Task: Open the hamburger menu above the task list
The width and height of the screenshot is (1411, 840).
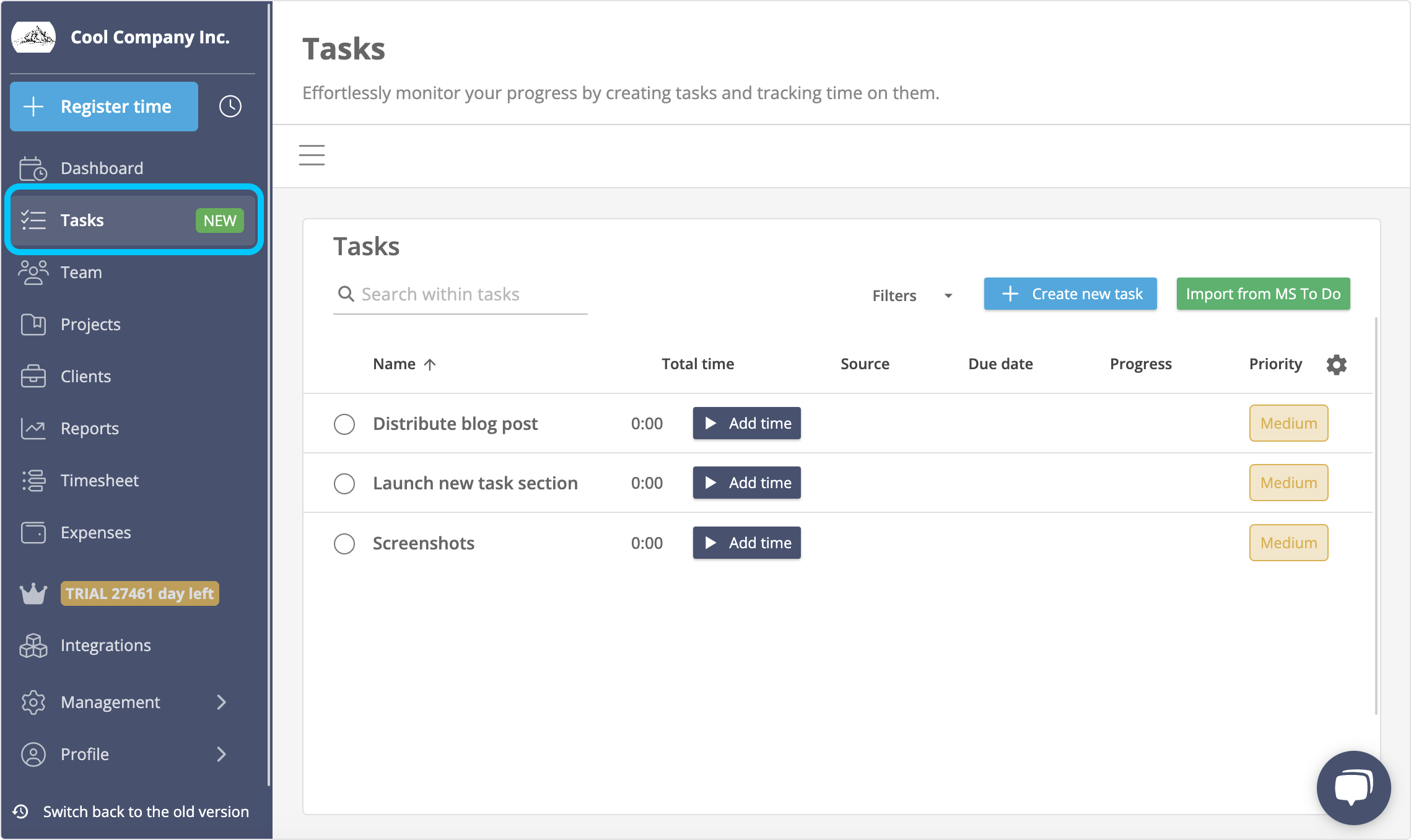Action: 312,155
